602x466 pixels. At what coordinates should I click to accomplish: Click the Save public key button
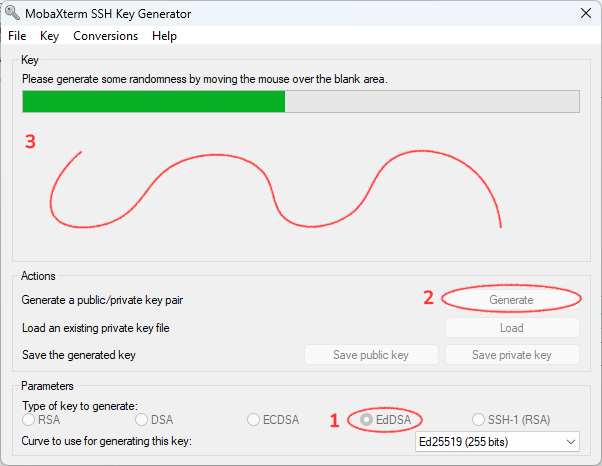tap(371, 355)
